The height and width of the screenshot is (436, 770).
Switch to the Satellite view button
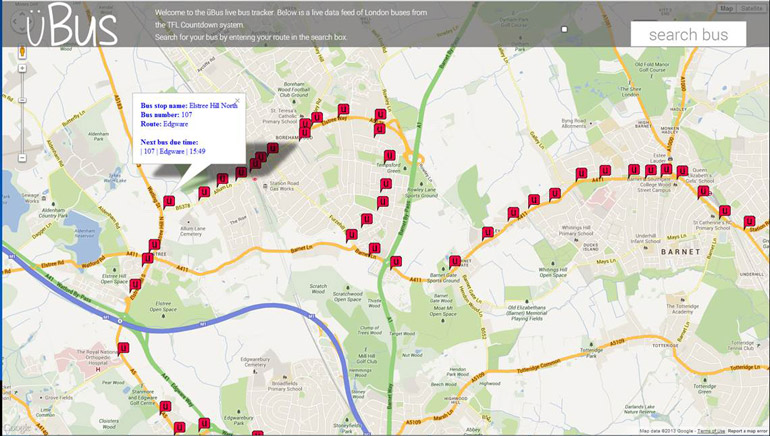(x=751, y=8)
